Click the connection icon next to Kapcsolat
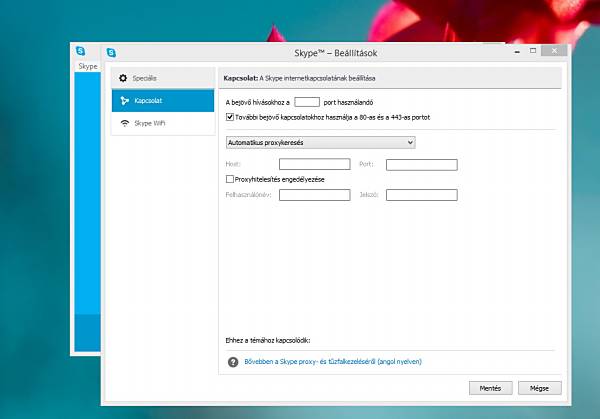The height and width of the screenshot is (419, 600). (x=124, y=101)
